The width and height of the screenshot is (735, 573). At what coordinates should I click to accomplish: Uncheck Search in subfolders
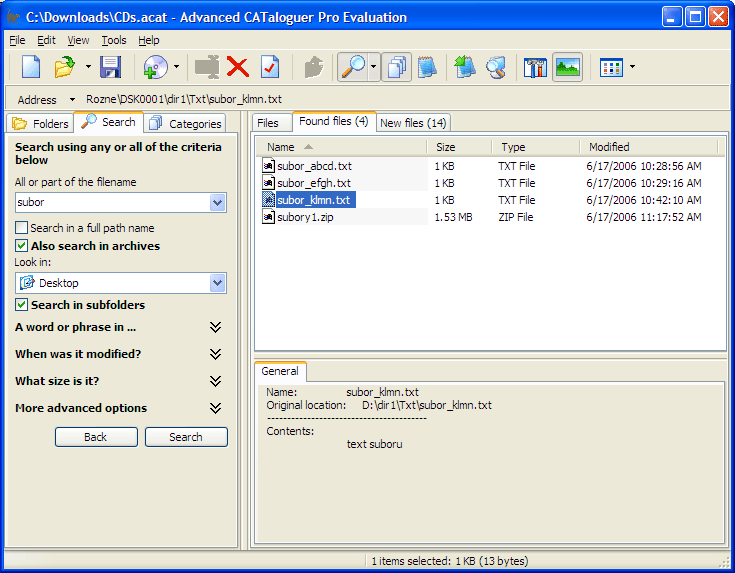click(x=22, y=305)
